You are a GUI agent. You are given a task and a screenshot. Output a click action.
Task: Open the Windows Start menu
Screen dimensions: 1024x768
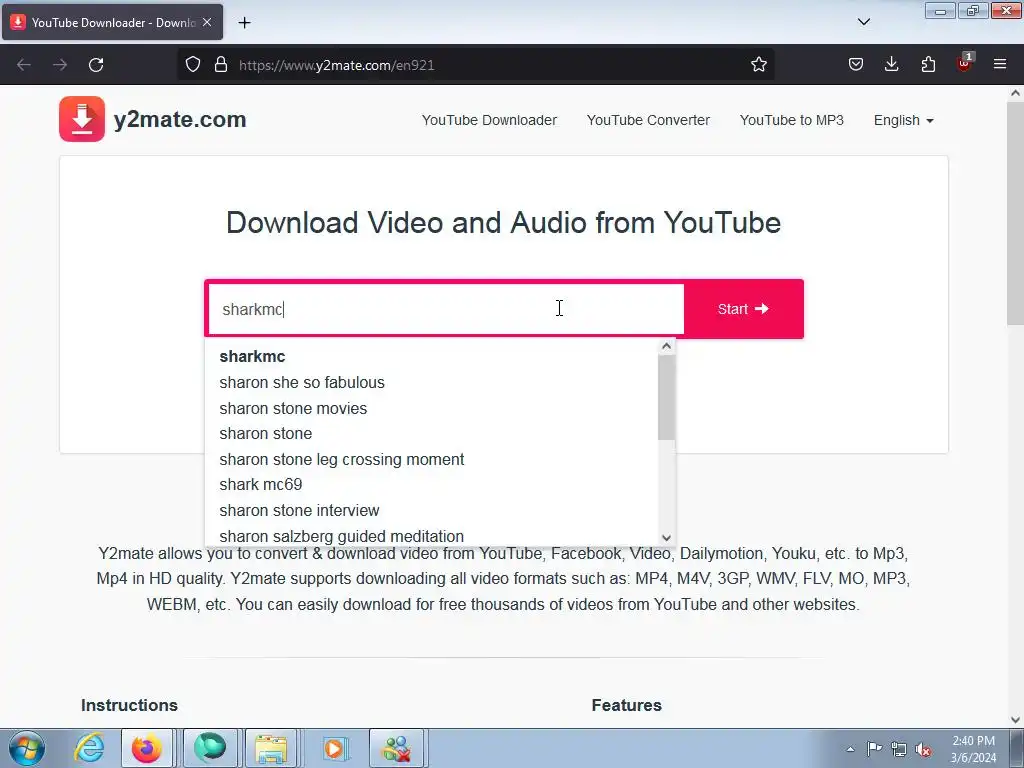(x=27, y=748)
